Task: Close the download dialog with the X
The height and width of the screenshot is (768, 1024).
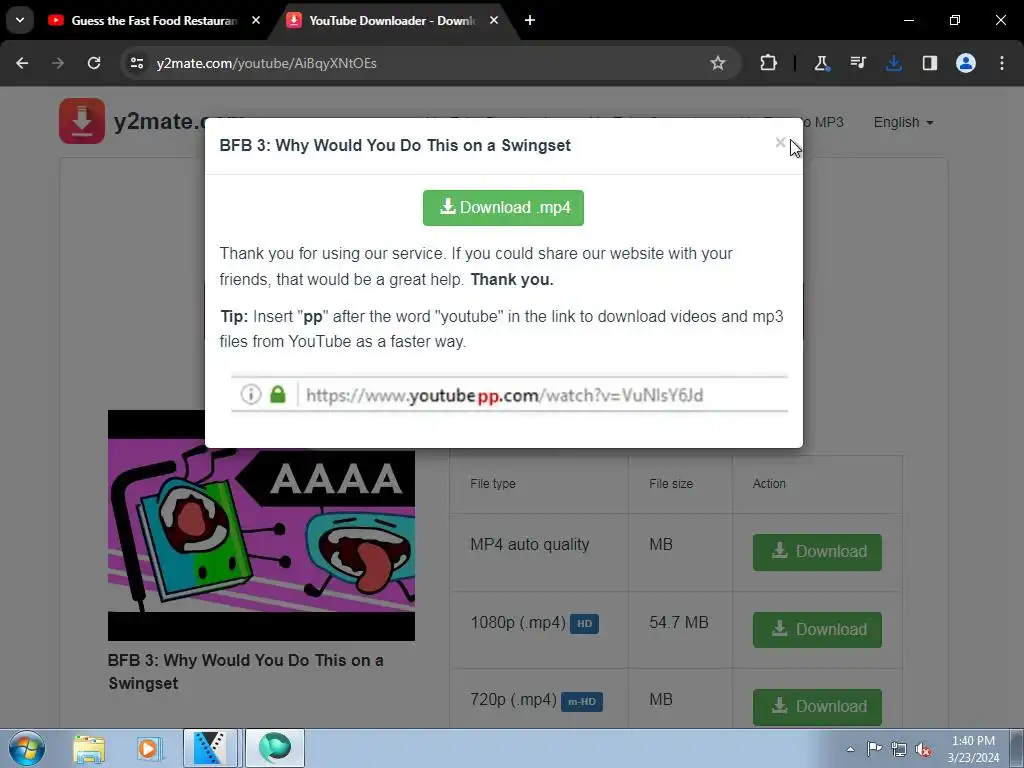Action: click(780, 142)
